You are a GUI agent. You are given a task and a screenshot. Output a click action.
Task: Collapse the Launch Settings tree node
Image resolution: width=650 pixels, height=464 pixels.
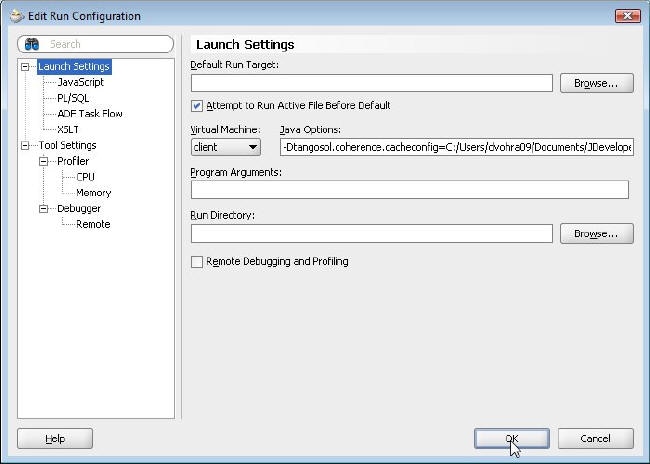point(25,67)
